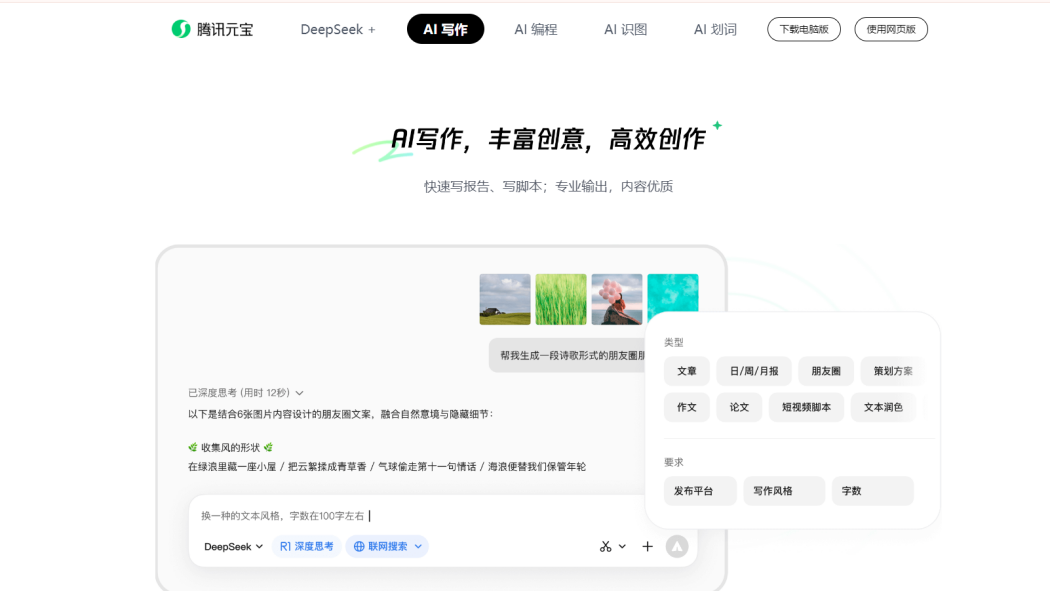Click the globe icon in 联网搜索
Screen dimensions: 1050x591
(x=359, y=546)
